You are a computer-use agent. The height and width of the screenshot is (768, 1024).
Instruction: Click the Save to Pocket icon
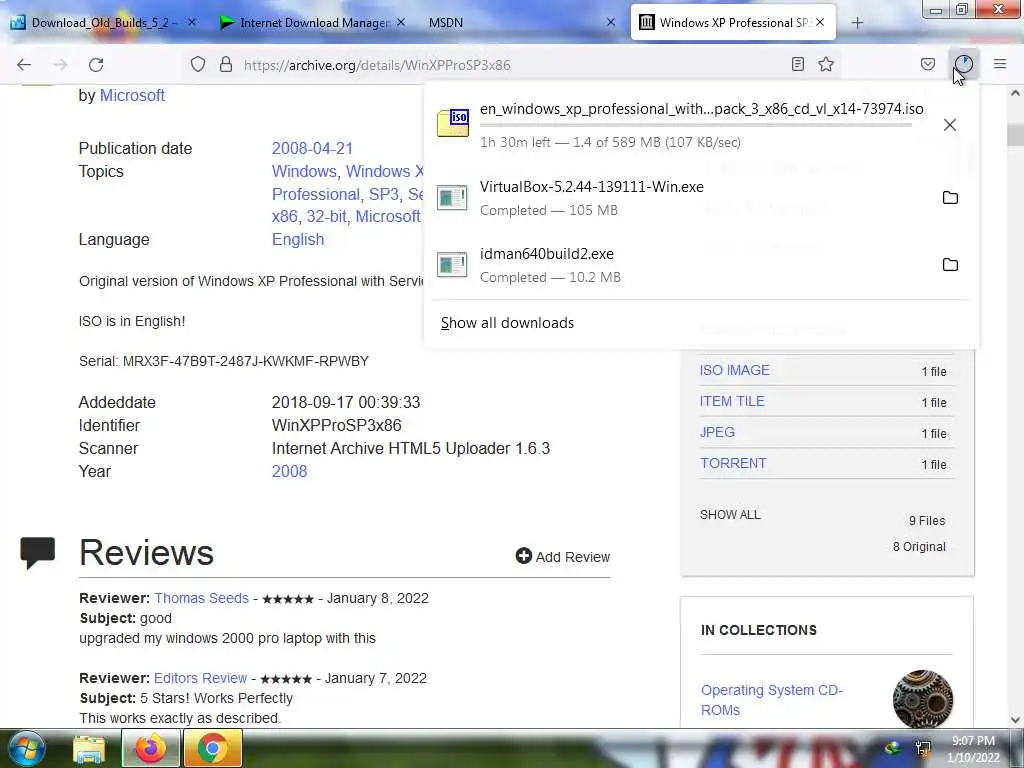tap(927, 64)
